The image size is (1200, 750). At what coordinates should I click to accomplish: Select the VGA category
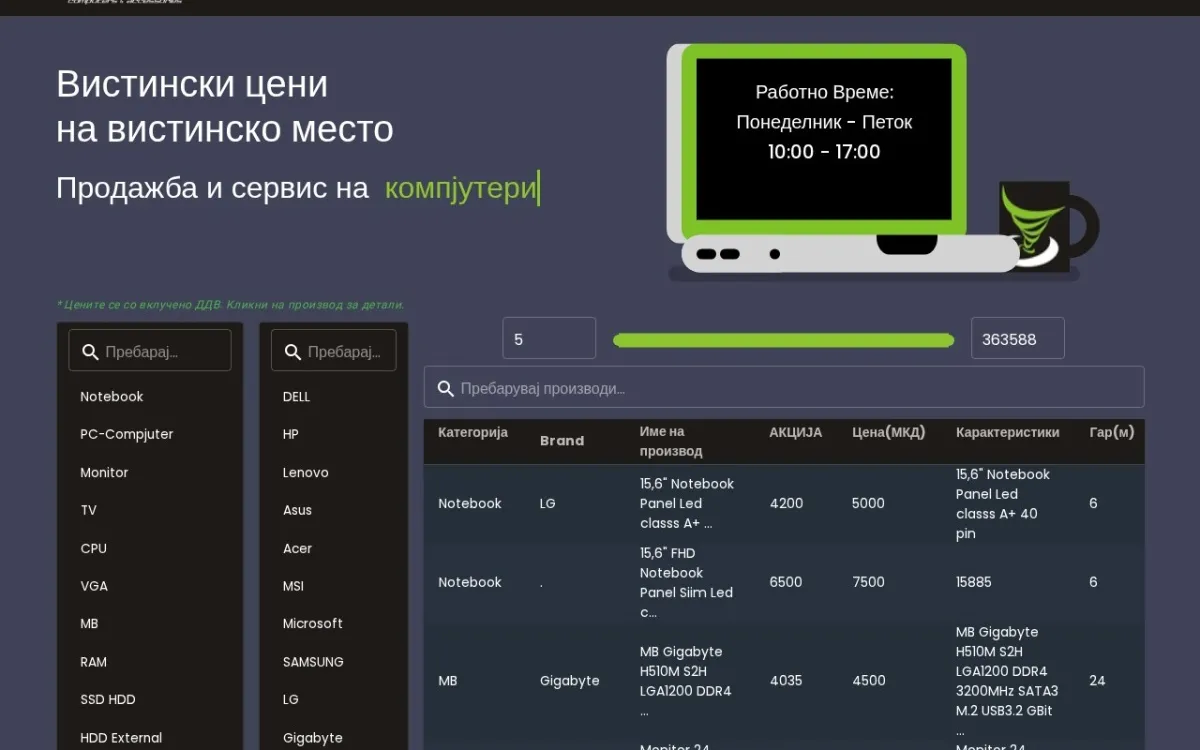tap(94, 586)
